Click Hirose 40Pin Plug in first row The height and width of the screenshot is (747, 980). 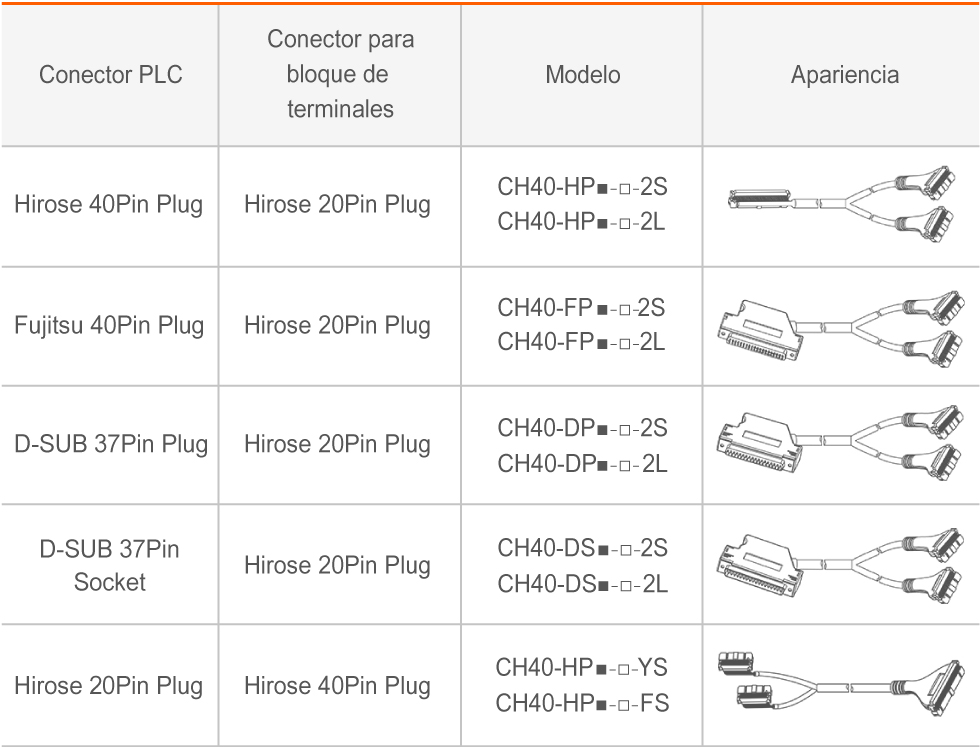coord(109,204)
